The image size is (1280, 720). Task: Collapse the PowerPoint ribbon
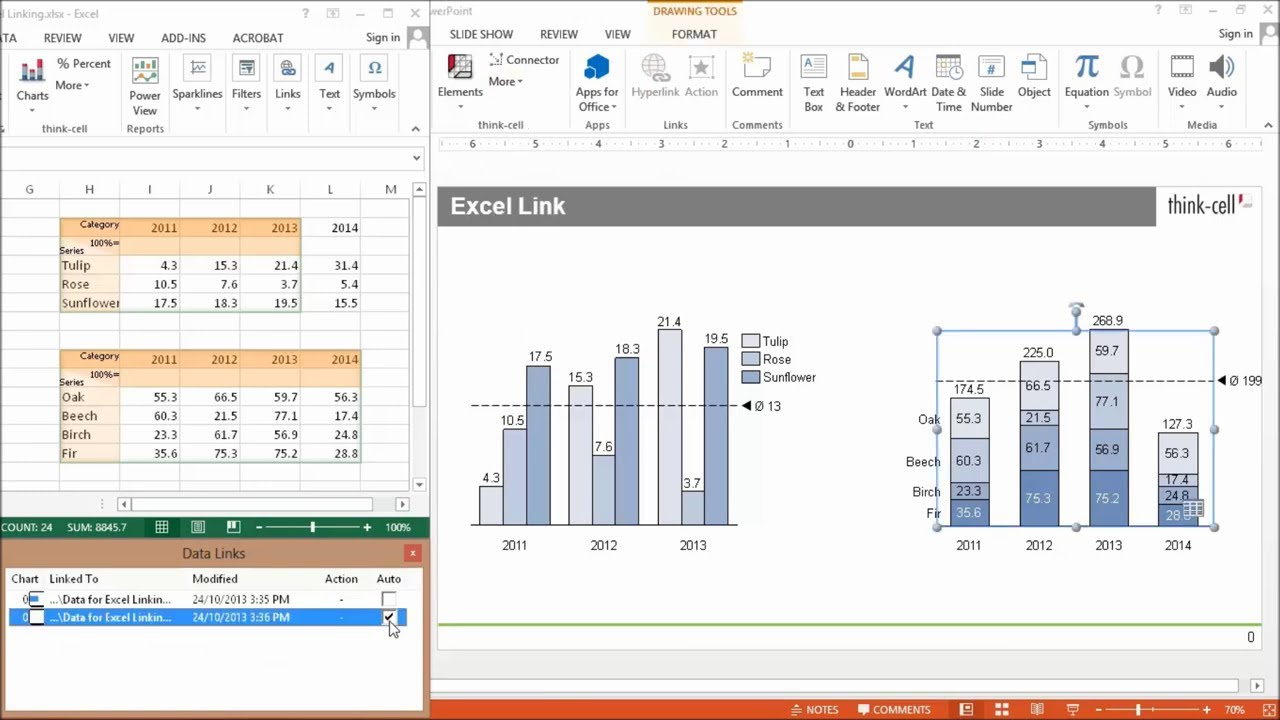[1268, 125]
